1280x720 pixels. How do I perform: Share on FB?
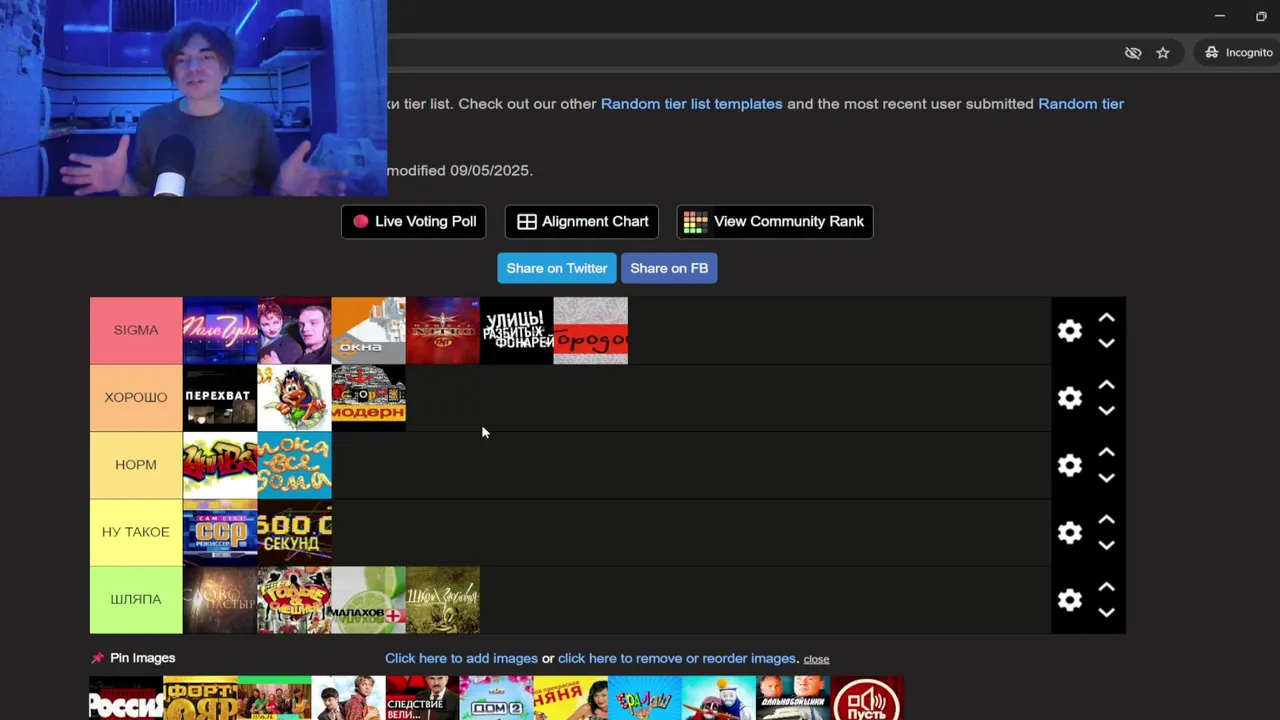669,268
